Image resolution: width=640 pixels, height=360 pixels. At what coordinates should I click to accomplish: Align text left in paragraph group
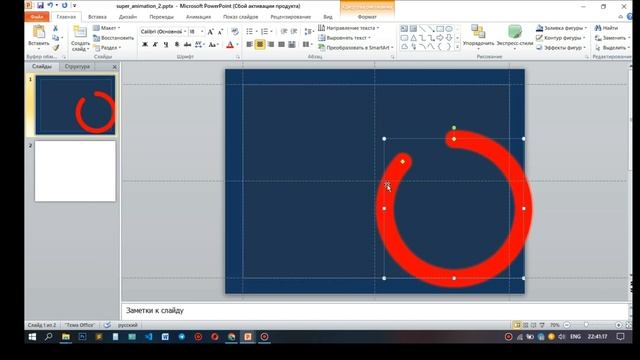(x=249, y=44)
